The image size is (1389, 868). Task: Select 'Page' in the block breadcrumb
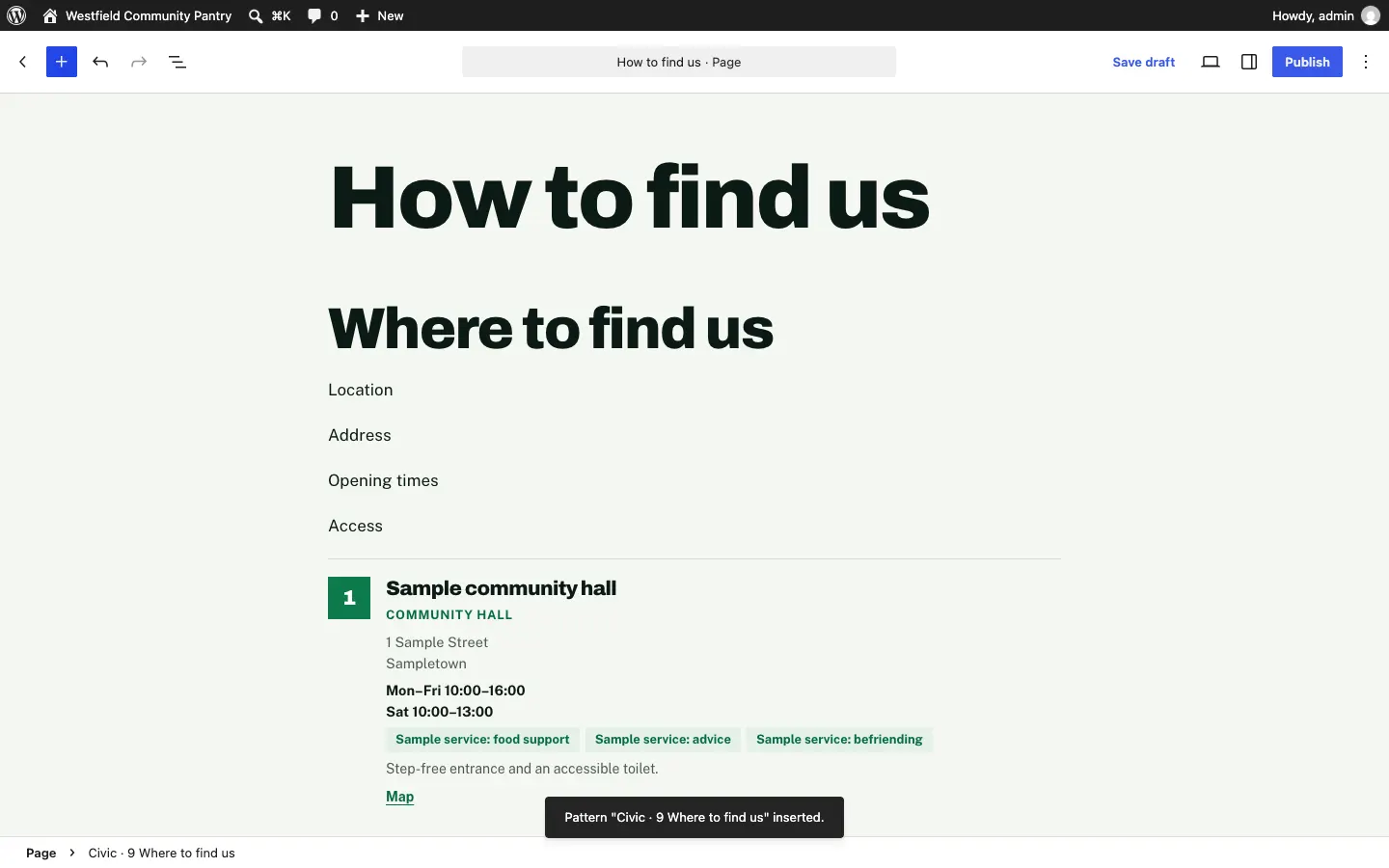pyautogui.click(x=41, y=853)
